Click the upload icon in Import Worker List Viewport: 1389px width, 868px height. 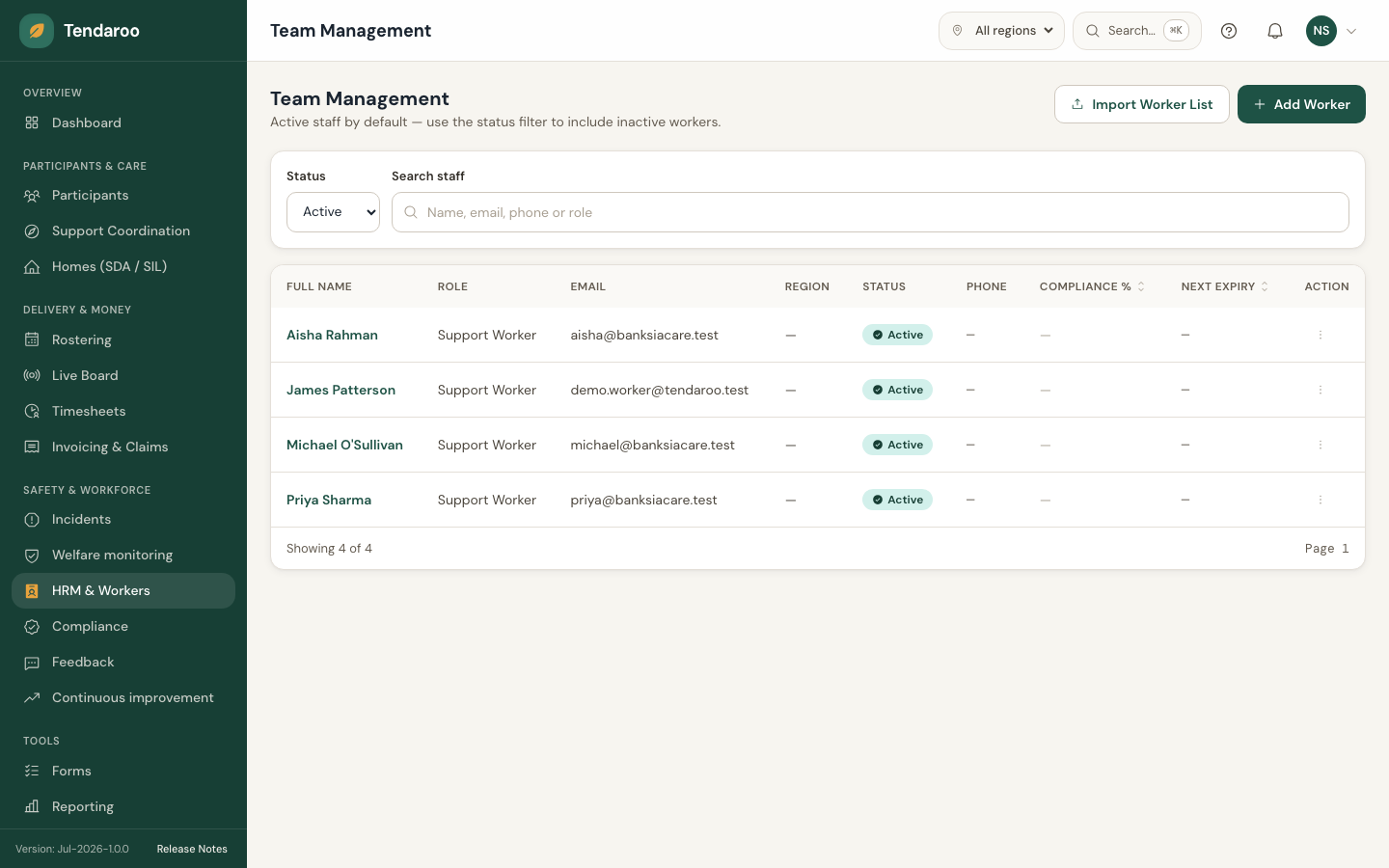coord(1077,104)
